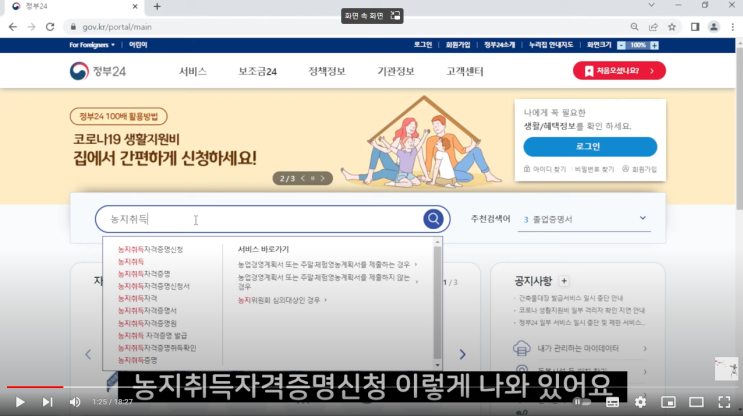Image resolution: width=743 pixels, height=416 pixels.
Task: Click the browser back arrow
Action: pos(13,27)
